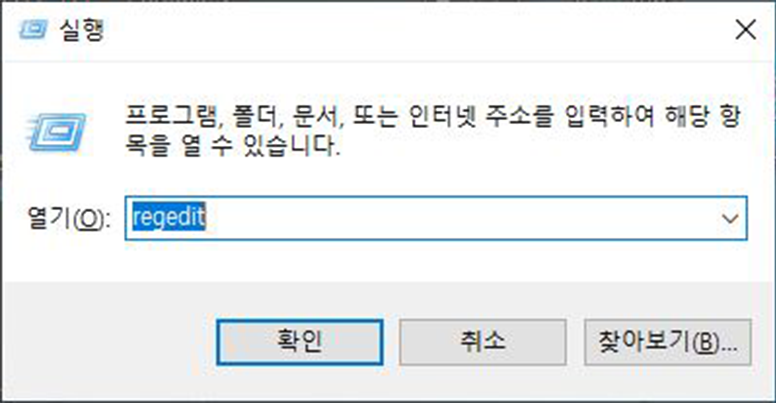
Task: Click the description line ending with 있습니다
Action: coord(233,146)
